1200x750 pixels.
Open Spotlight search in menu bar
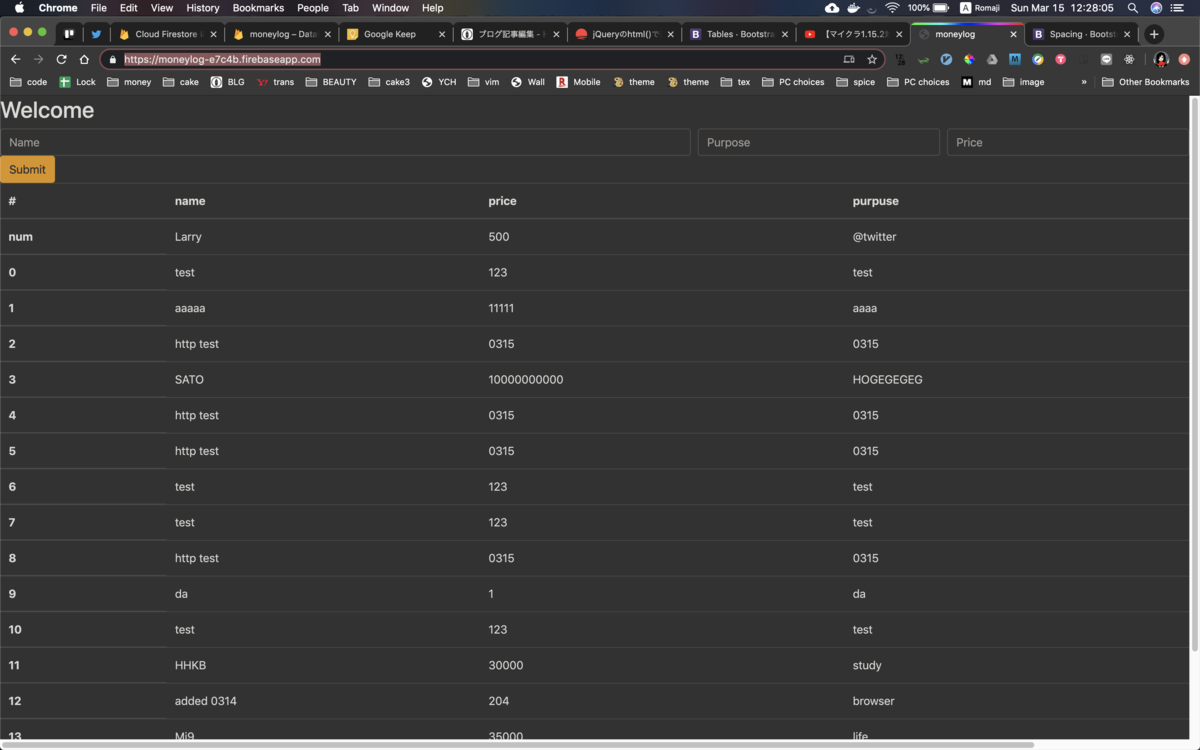1132,8
